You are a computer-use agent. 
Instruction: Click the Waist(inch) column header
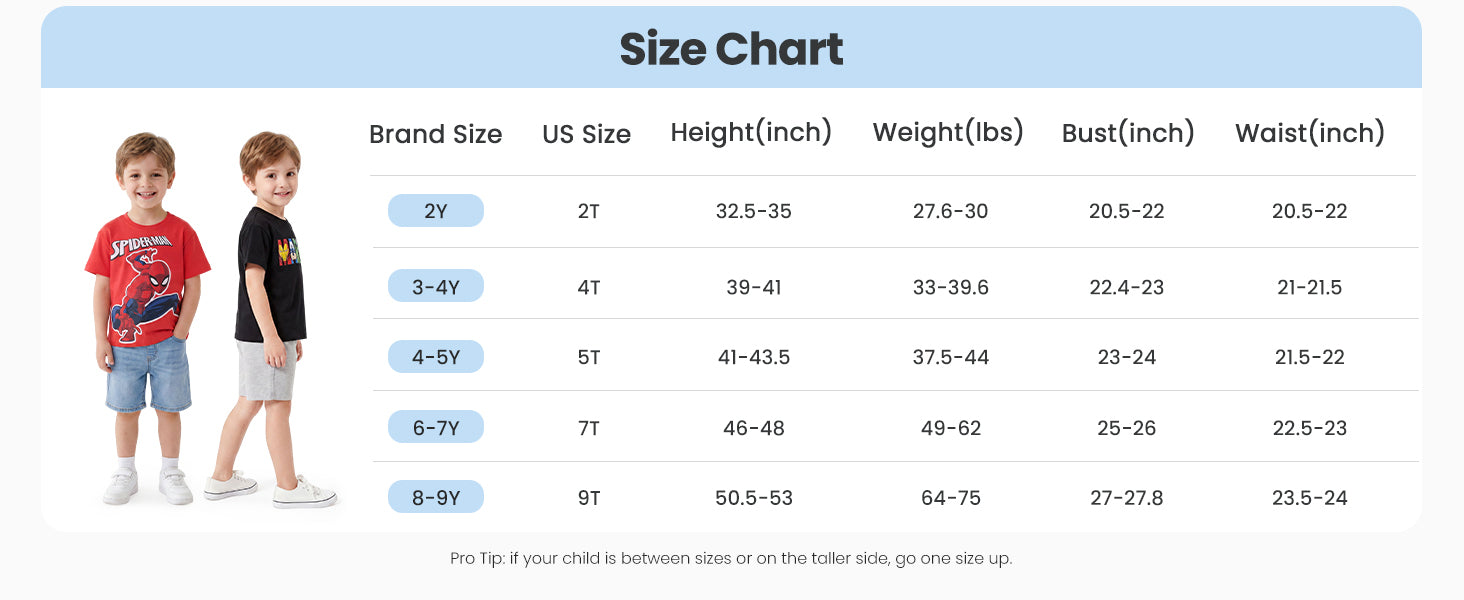[x=1310, y=132]
